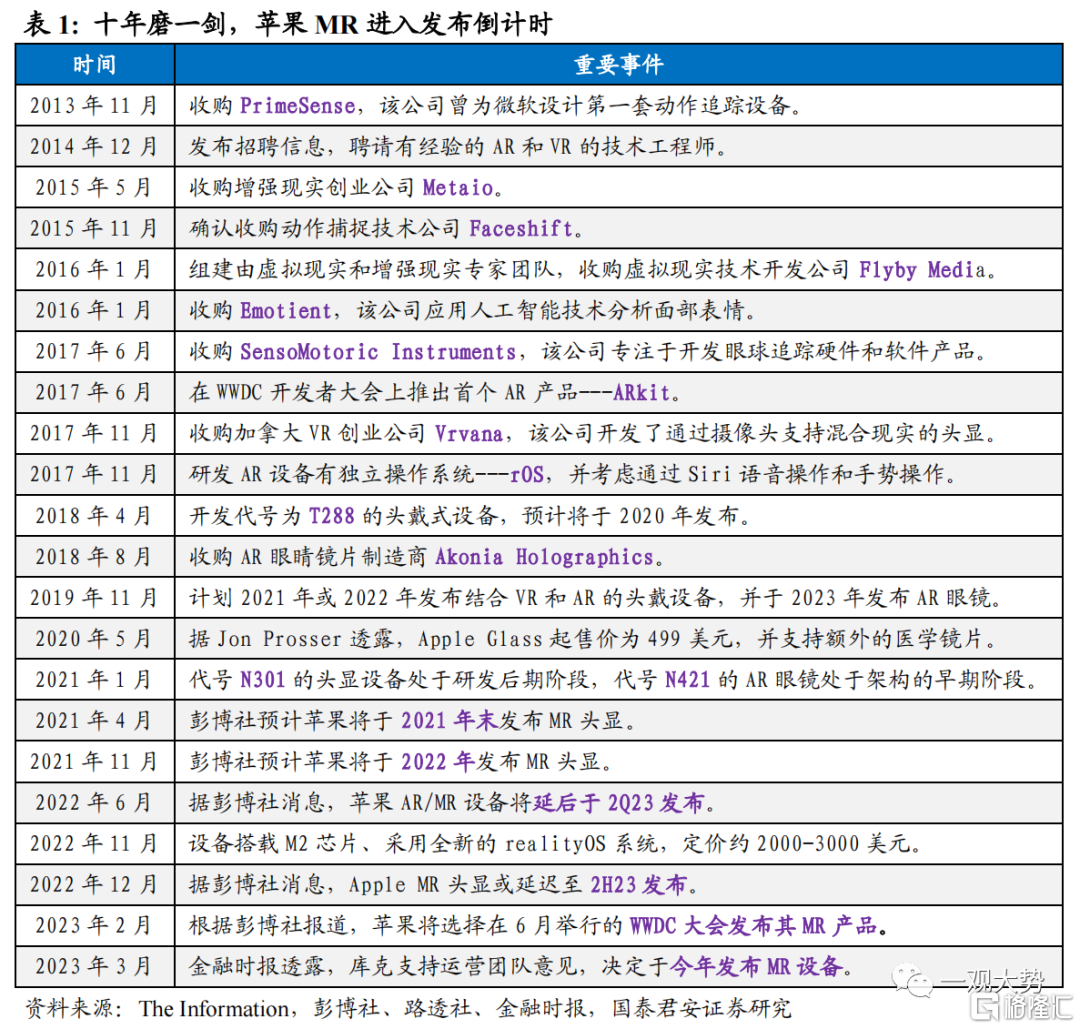Click the purple text 'ARkit'

[641, 393]
